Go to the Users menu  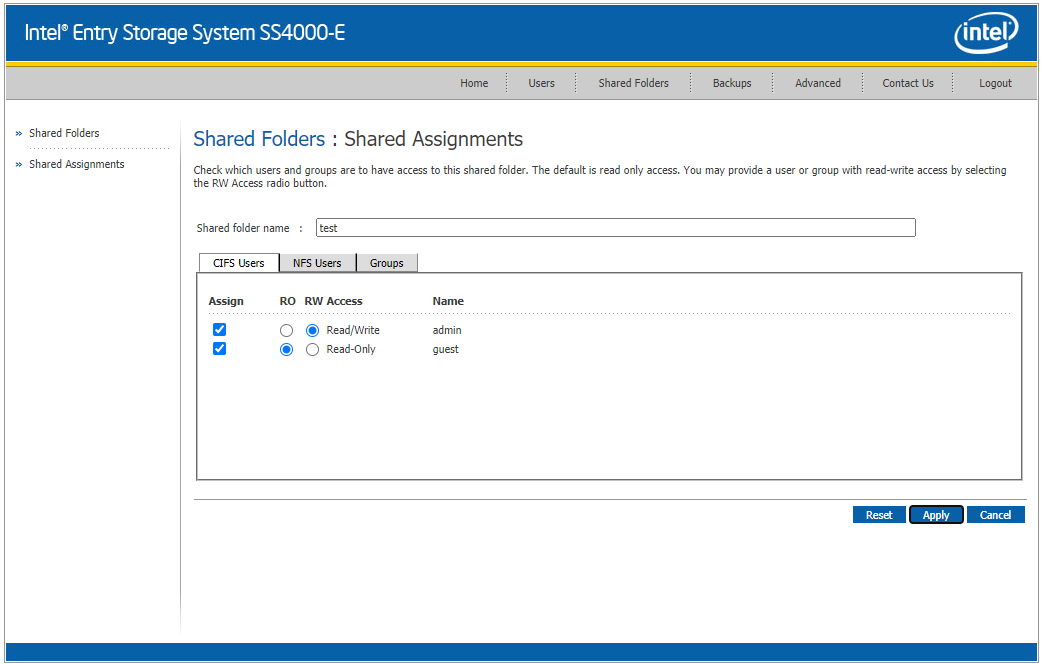click(541, 83)
